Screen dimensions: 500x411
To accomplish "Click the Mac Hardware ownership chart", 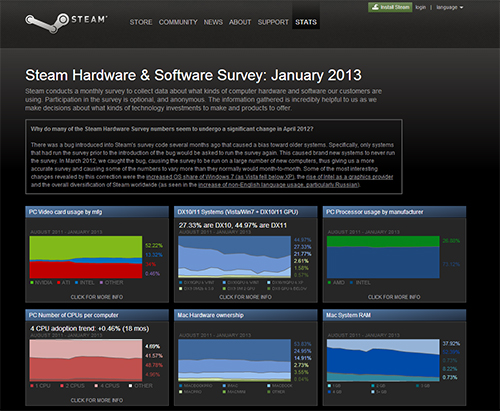I will click(x=234, y=360).
